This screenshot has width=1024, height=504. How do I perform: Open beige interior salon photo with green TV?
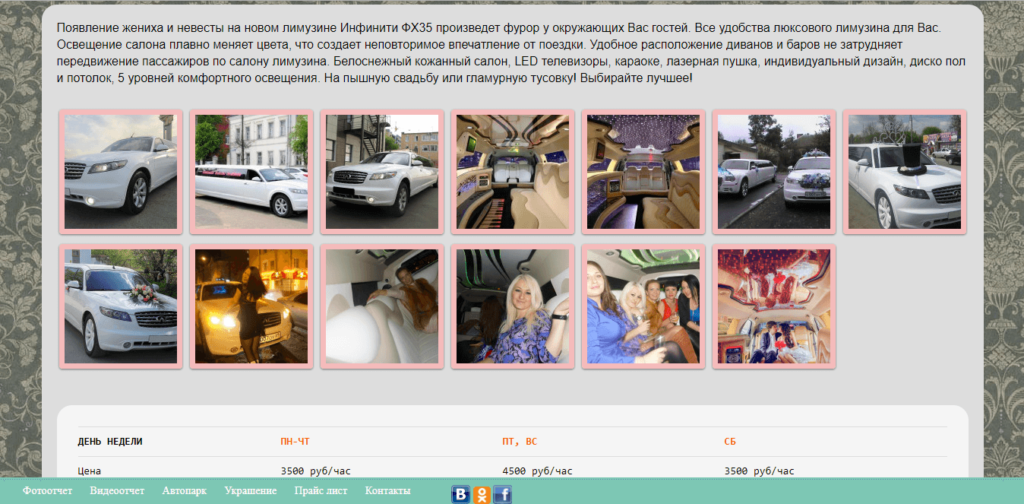pyautogui.click(x=513, y=172)
